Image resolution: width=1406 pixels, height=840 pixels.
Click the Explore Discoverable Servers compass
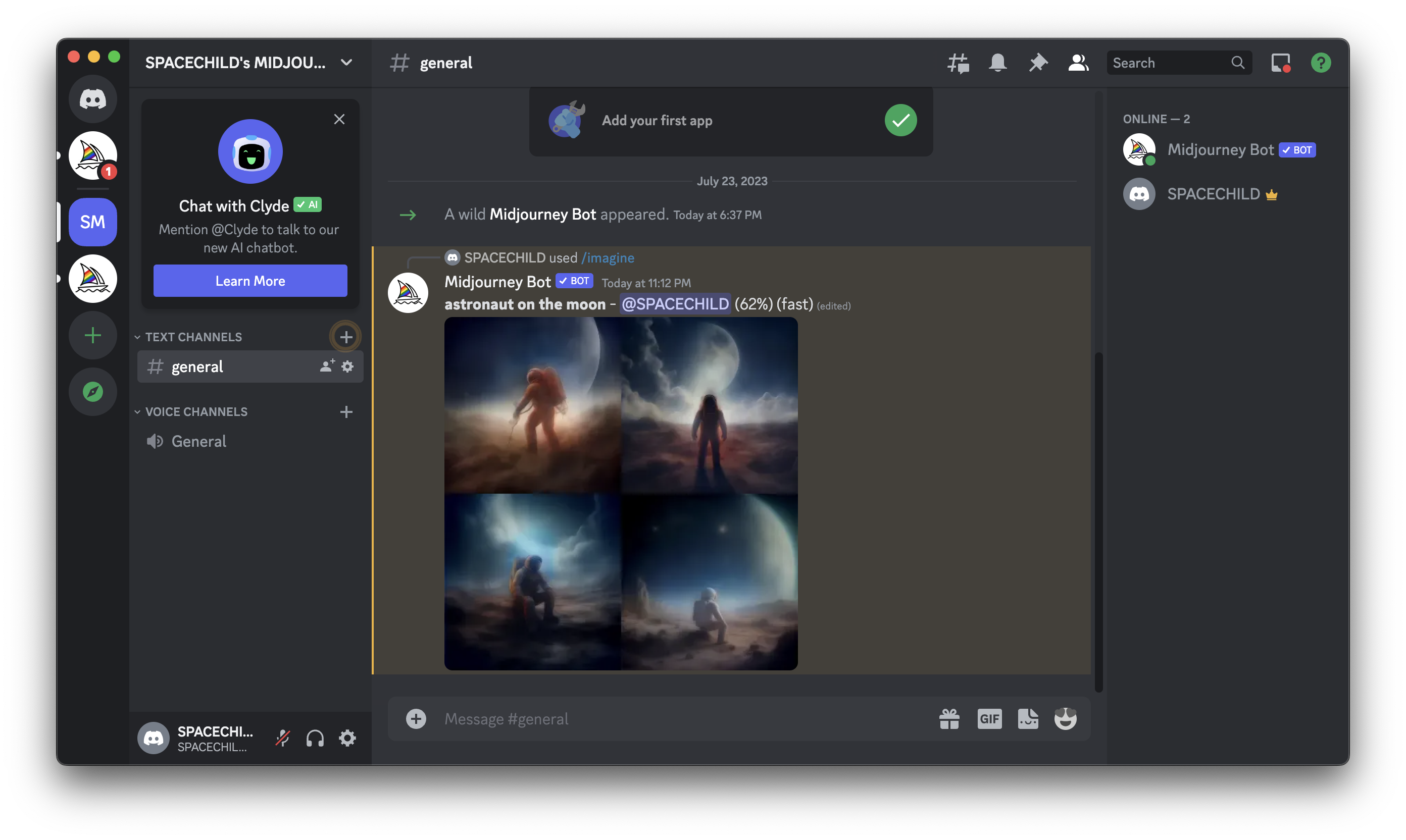click(93, 392)
